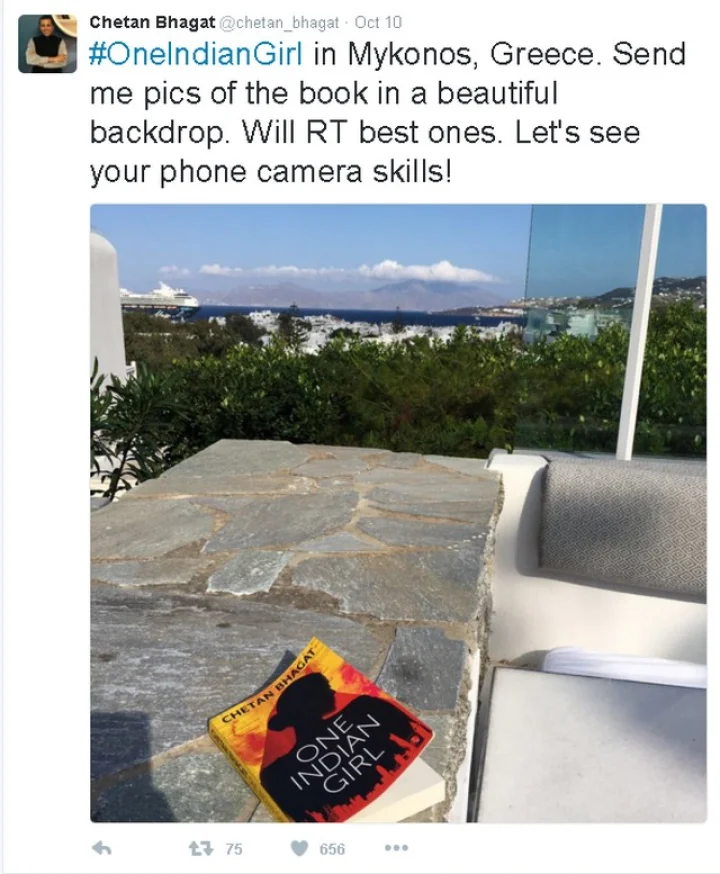View the 75 retweets count
720x874 pixels.
click(x=234, y=849)
